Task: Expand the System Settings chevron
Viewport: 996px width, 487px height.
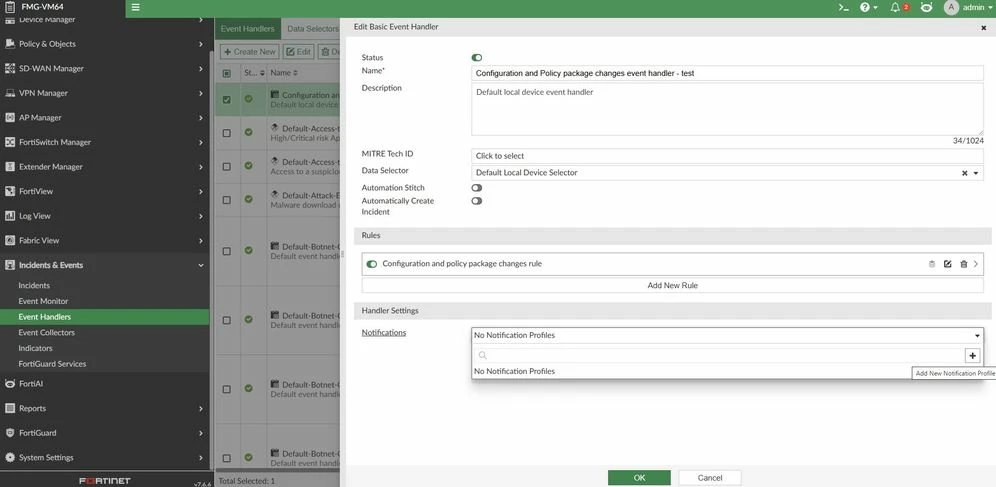Action: [x=201, y=457]
